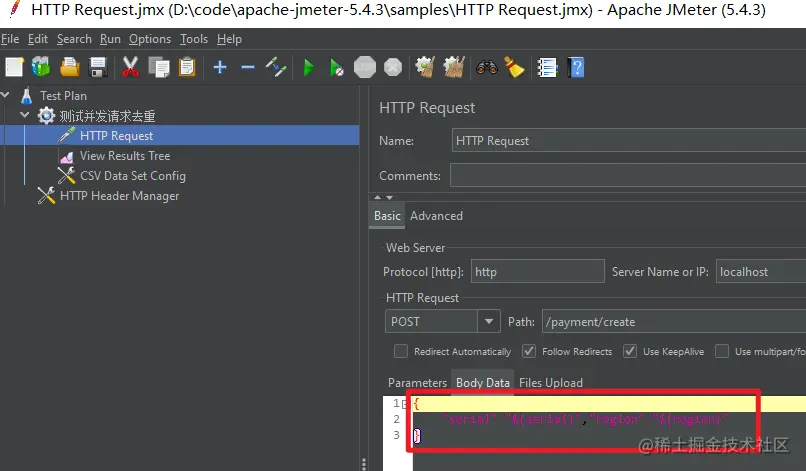Click the Stop test icon
The width and height of the screenshot is (806, 471).
coord(365,67)
